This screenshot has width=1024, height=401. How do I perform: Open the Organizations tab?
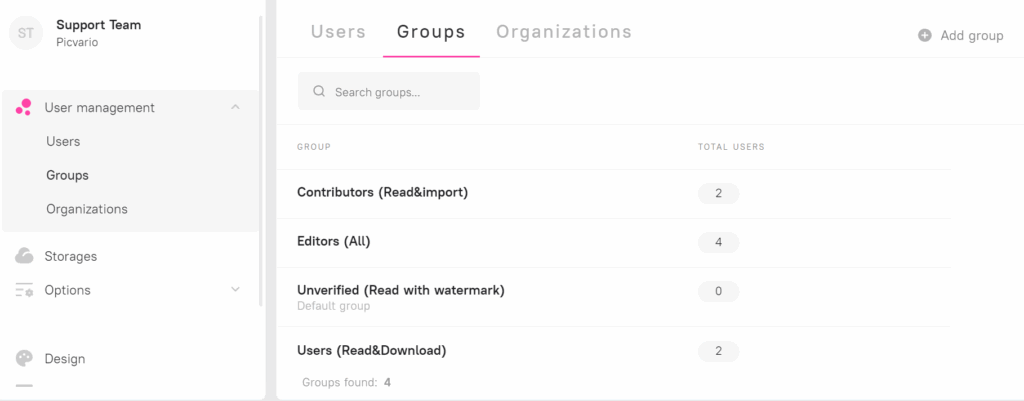564,32
